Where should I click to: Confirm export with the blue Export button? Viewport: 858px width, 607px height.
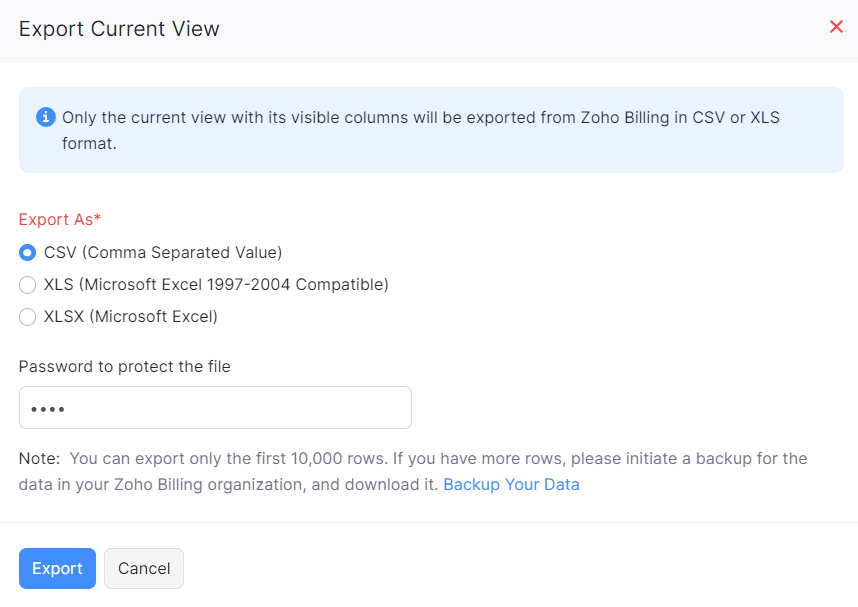point(57,568)
